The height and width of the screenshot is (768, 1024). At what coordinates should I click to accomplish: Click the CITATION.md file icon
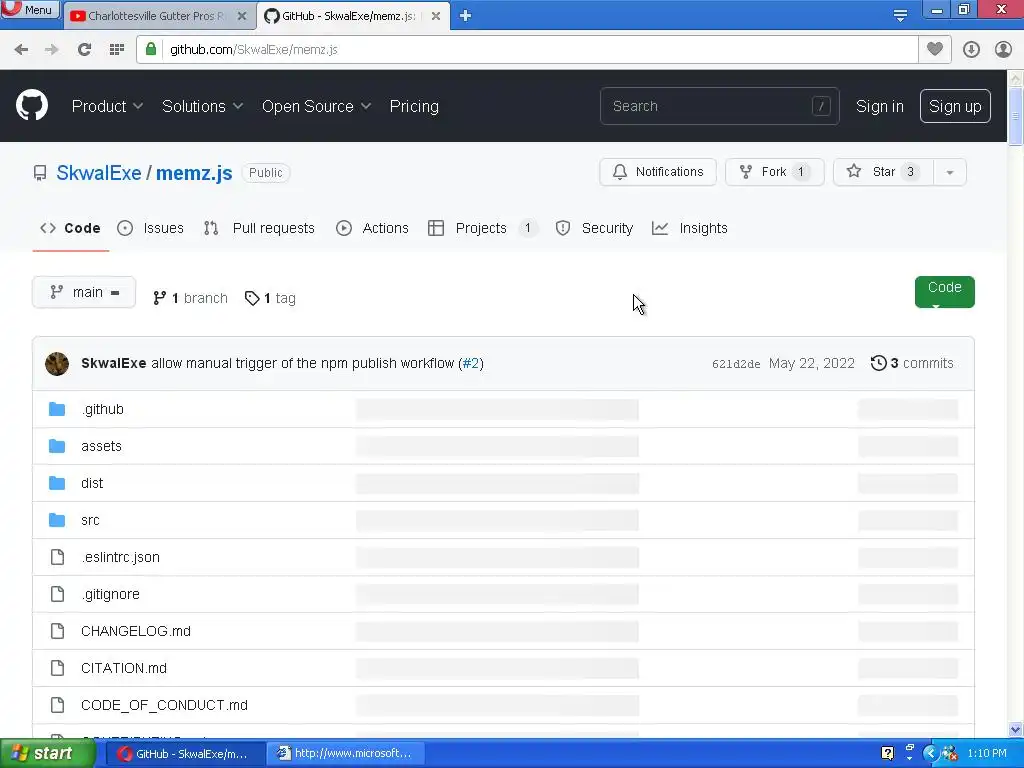(57, 668)
